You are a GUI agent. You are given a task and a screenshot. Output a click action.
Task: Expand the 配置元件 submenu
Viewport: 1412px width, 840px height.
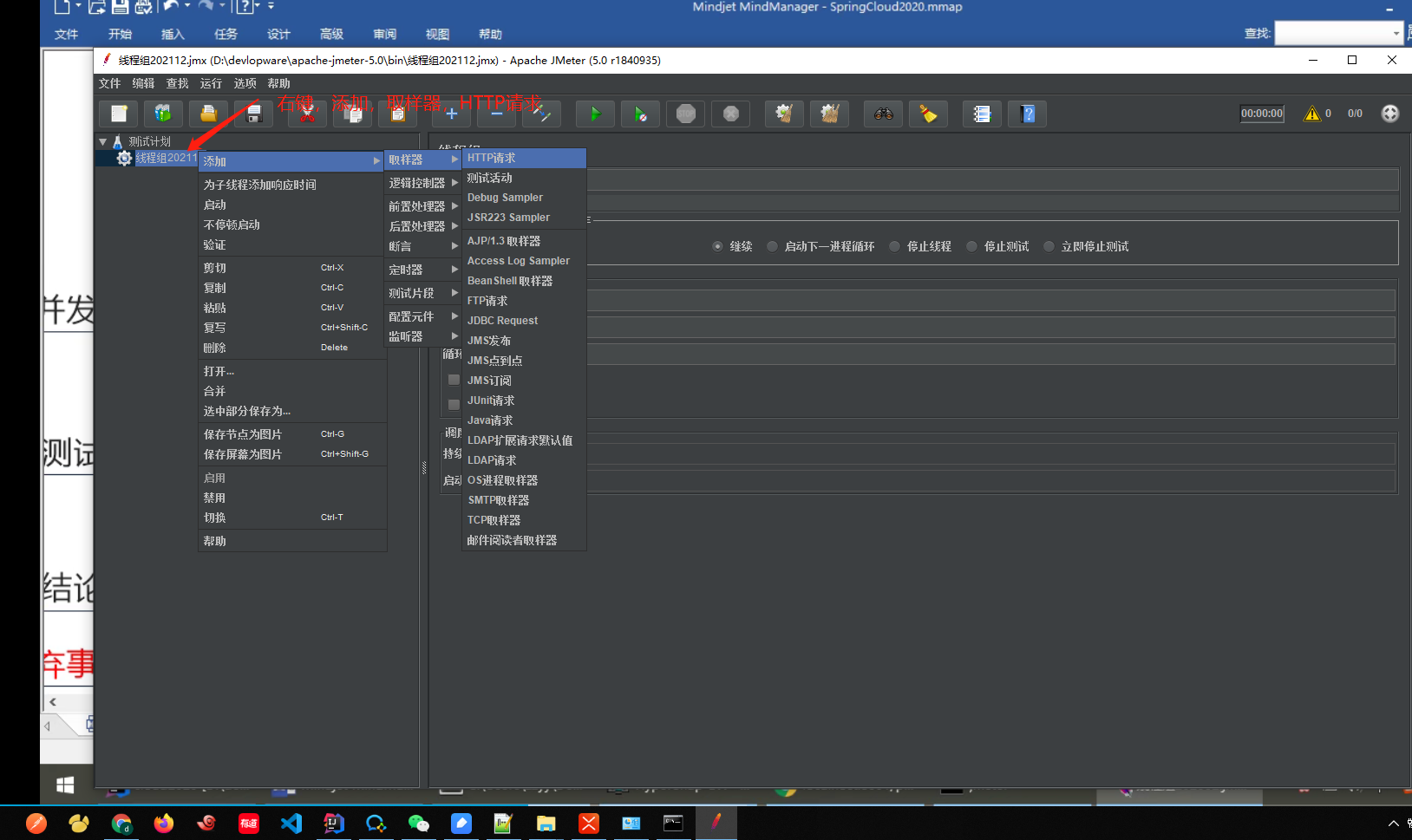(x=422, y=316)
